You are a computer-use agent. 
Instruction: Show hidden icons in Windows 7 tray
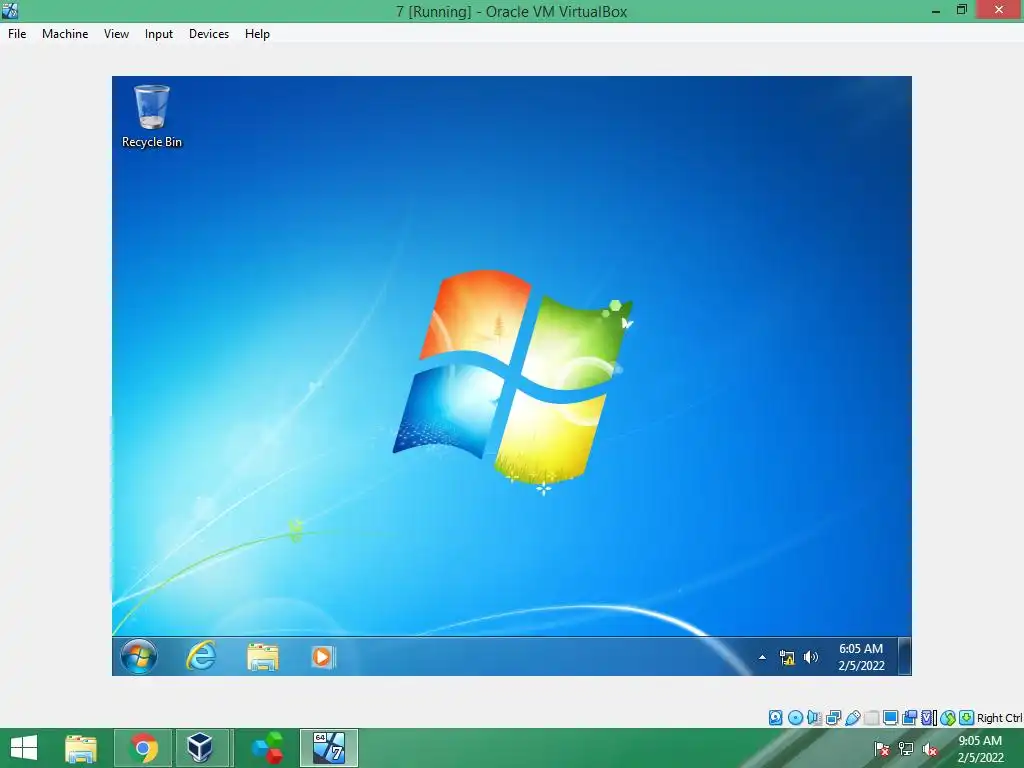coord(762,658)
